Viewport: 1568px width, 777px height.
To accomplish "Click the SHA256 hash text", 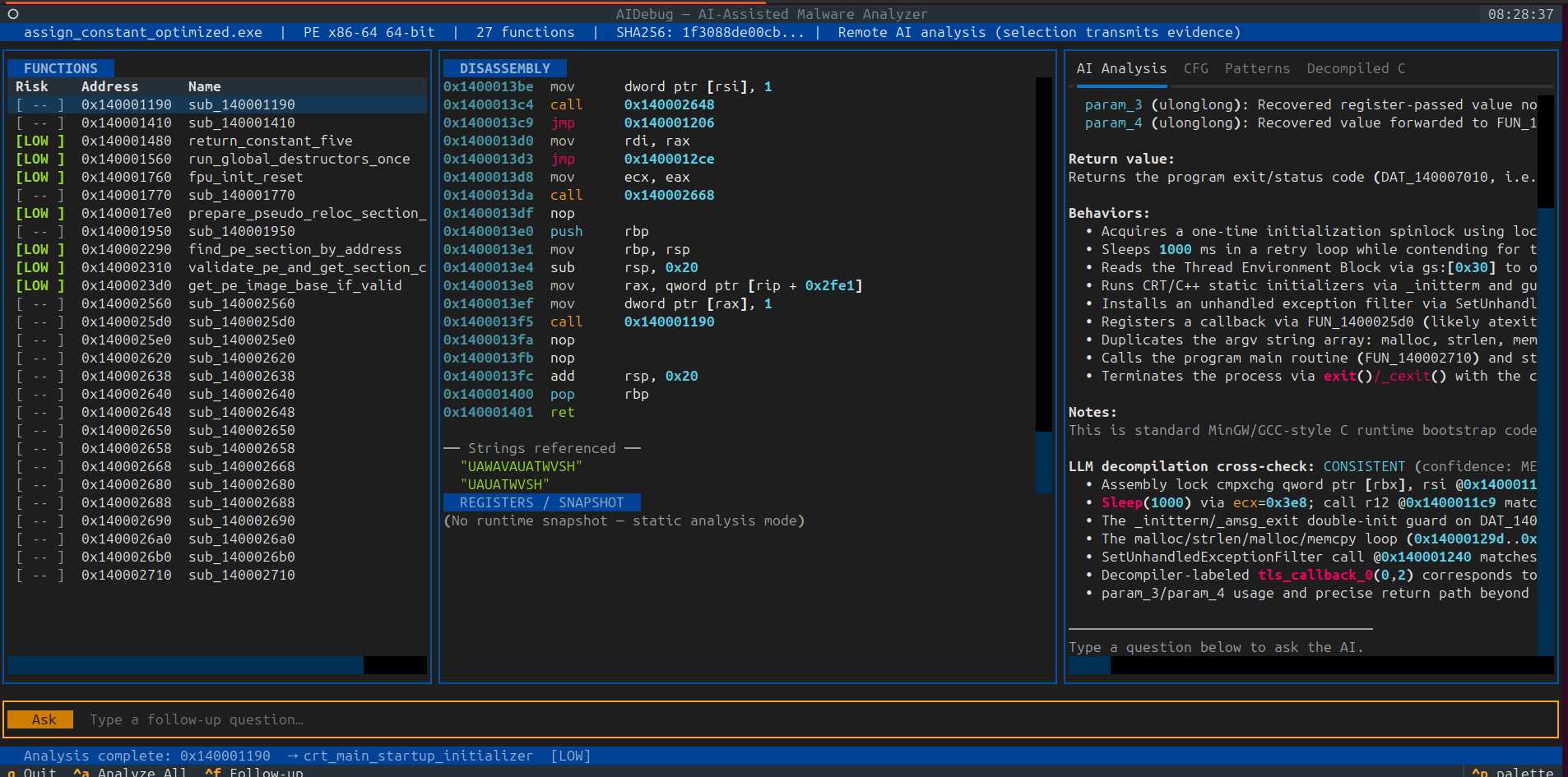I will (710, 32).
